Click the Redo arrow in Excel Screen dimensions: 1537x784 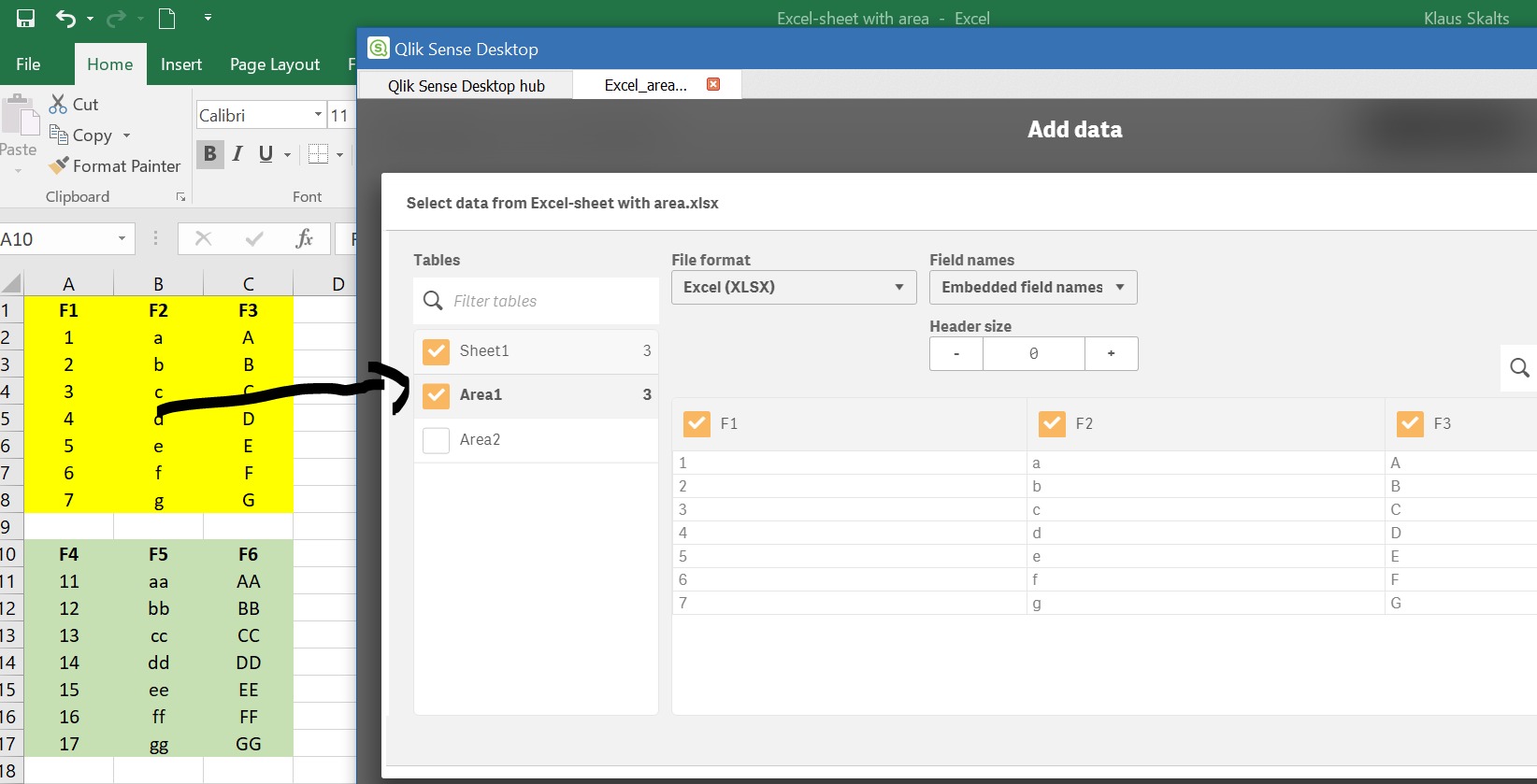pos(116,18)
